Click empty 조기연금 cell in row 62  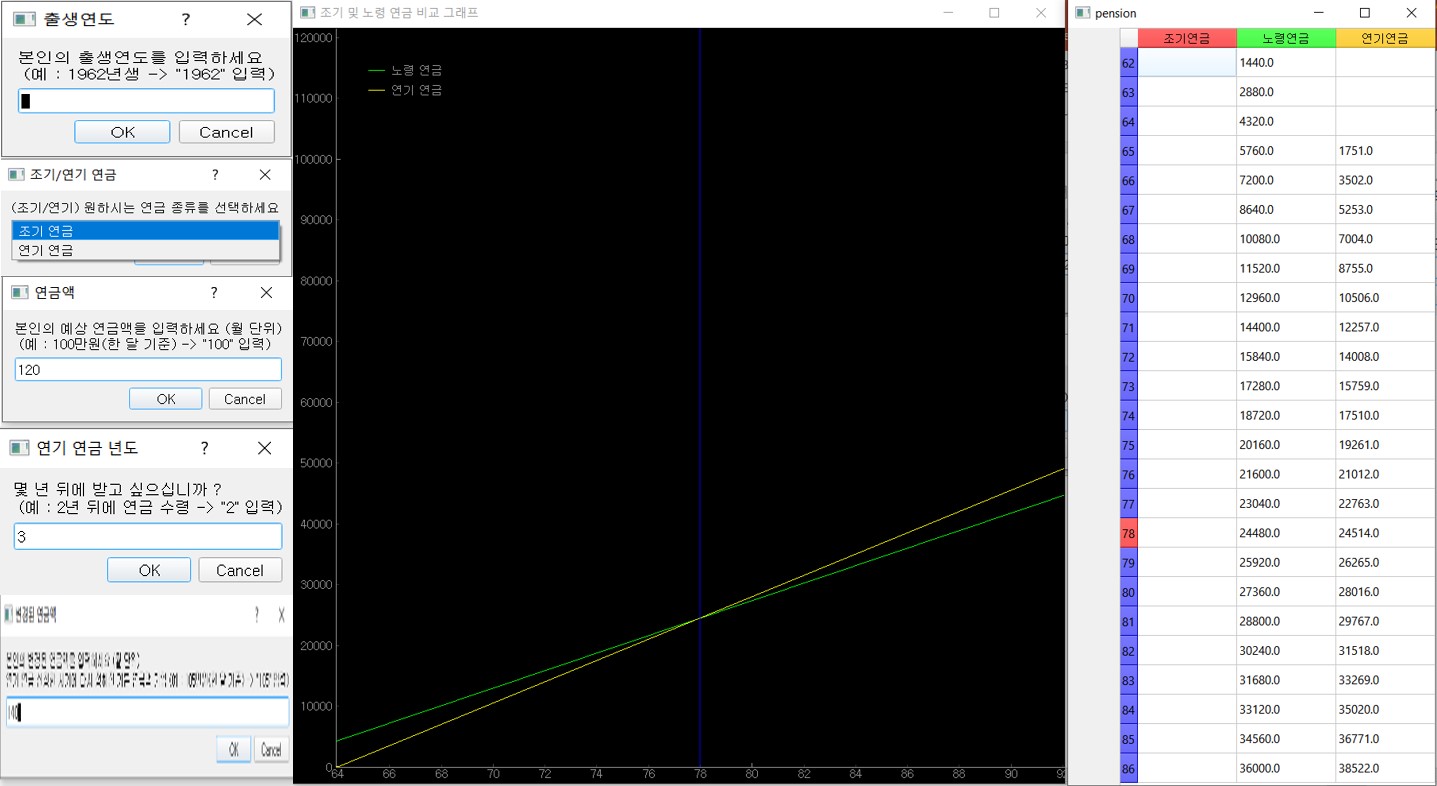[x=1187, y=63]
